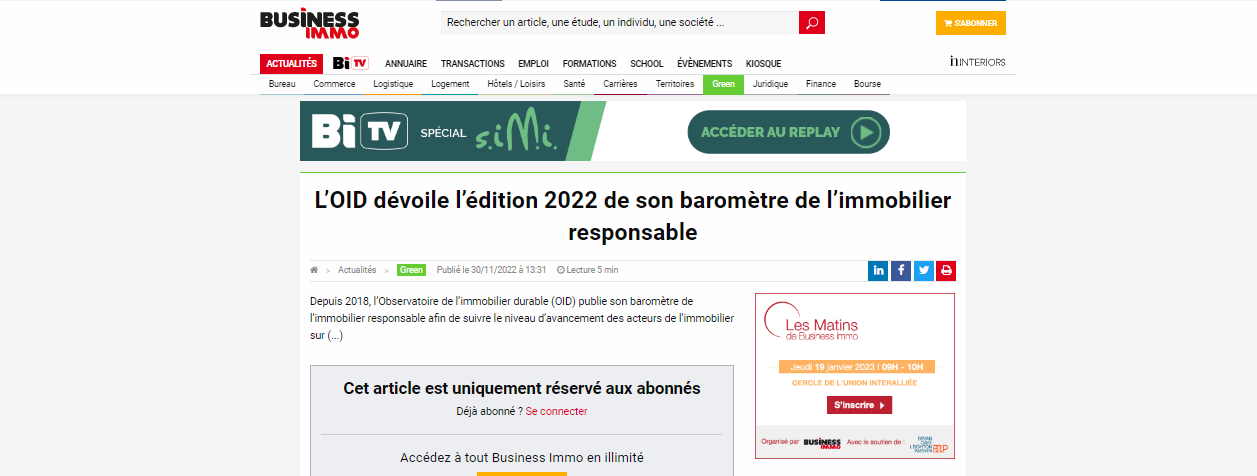Open the Kiosque menu

click(764, 64)
